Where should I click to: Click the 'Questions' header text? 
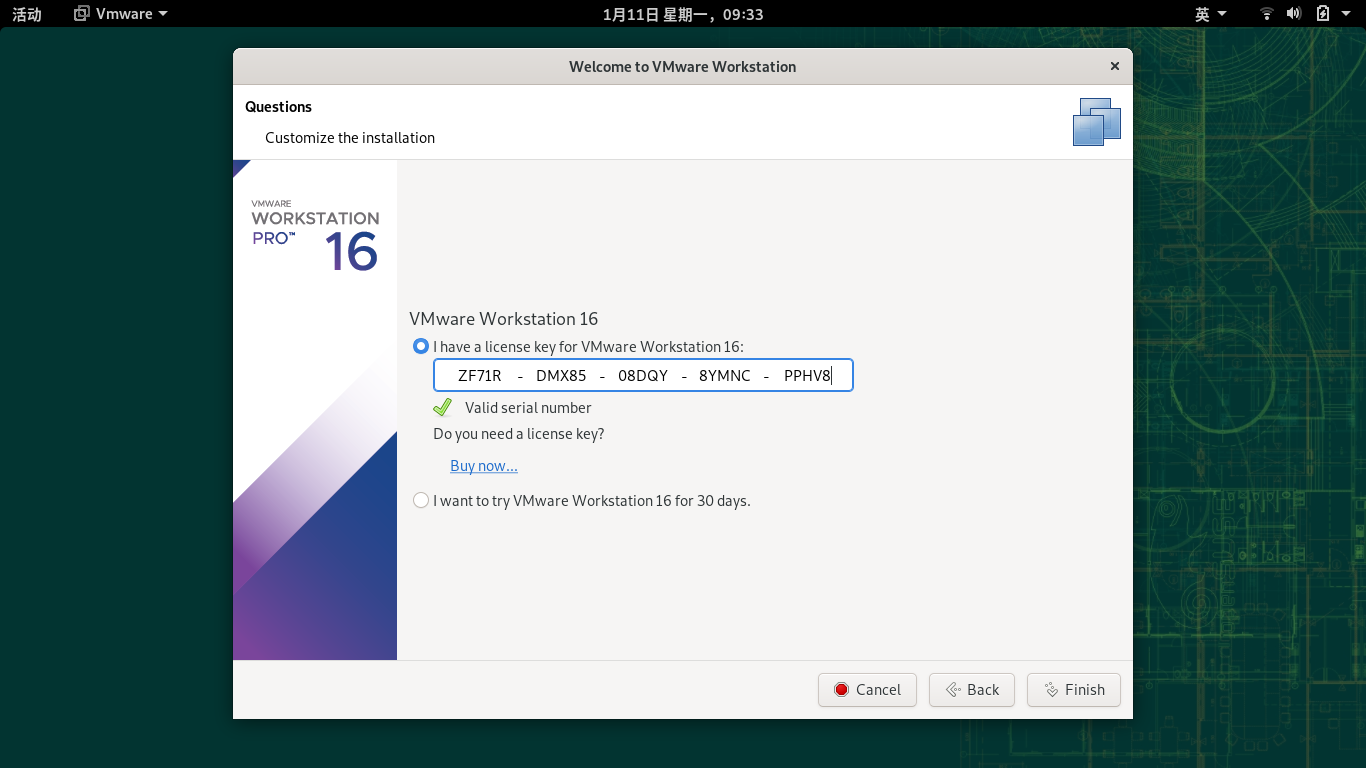(278, 107)
